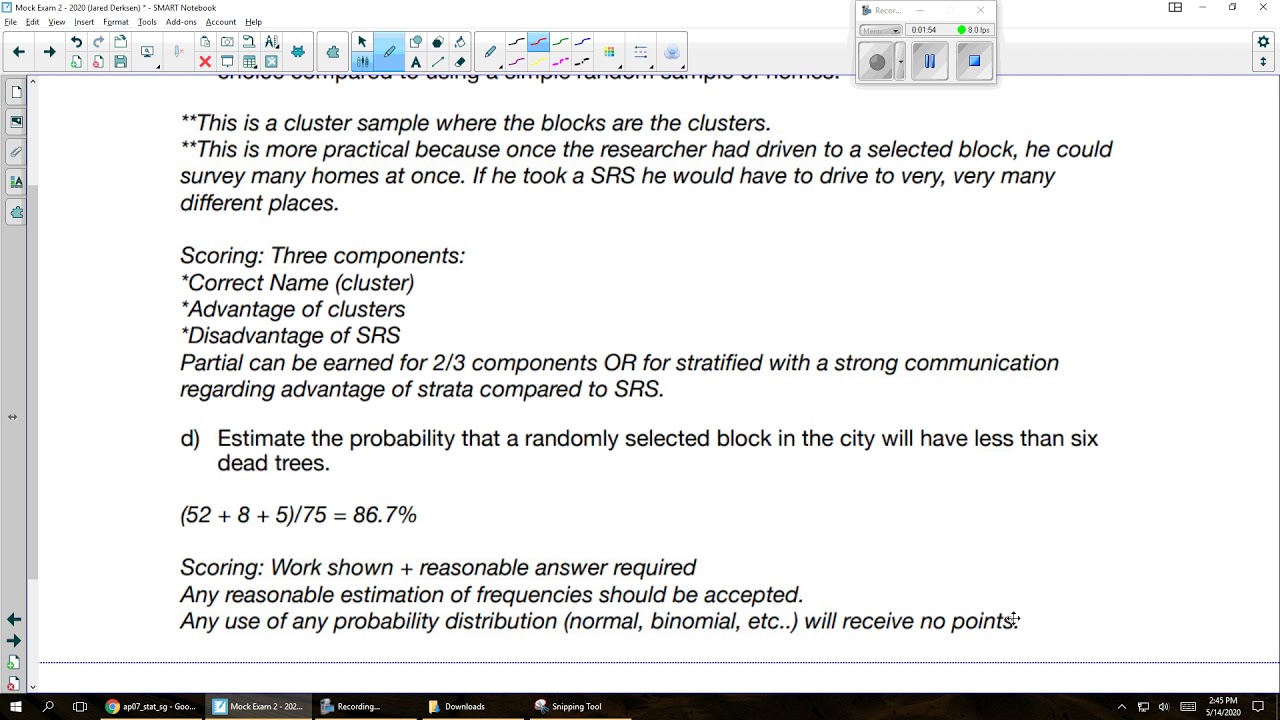The height and width of the screenshot is (720, 1280).
Task: Open a file from toolbar
Action: tap(120, 42)
